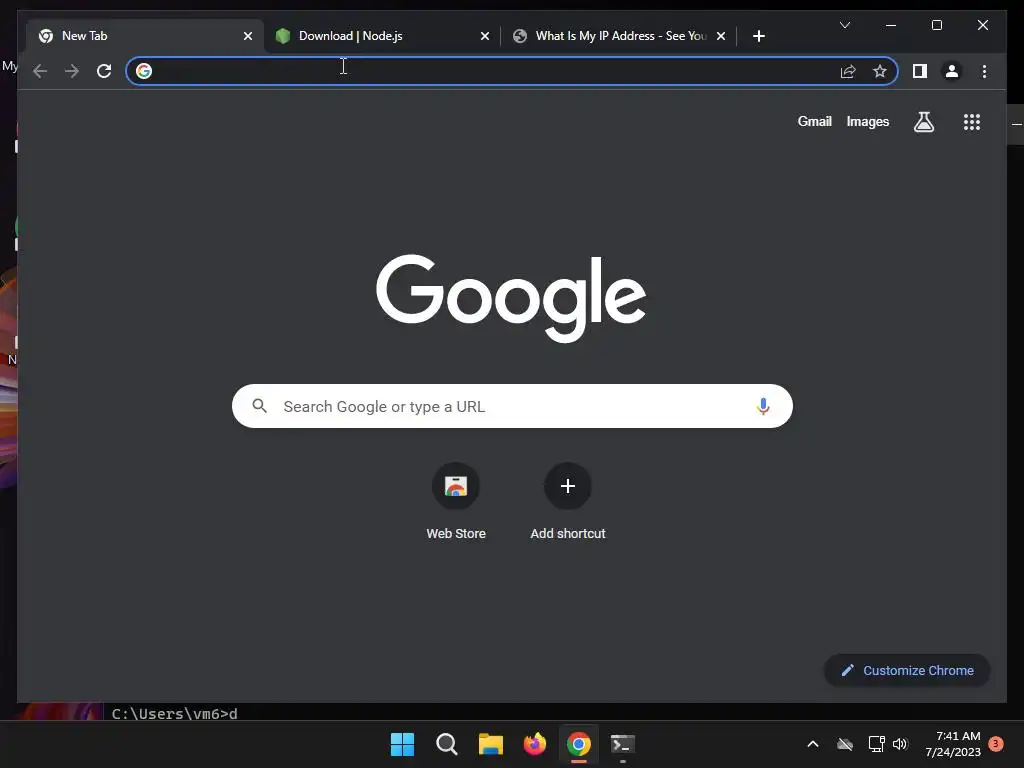Click the Google icon in the address bar
The image size is (1024, 768).
point(144,71)
